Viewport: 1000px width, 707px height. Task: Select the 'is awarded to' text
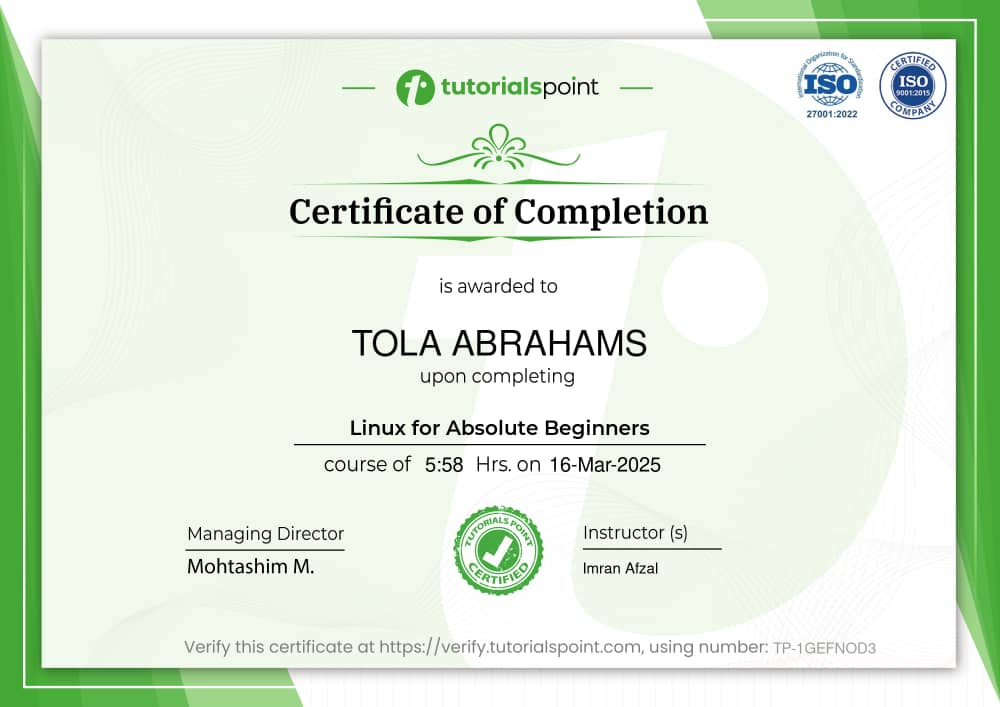(x=497, y=286)
